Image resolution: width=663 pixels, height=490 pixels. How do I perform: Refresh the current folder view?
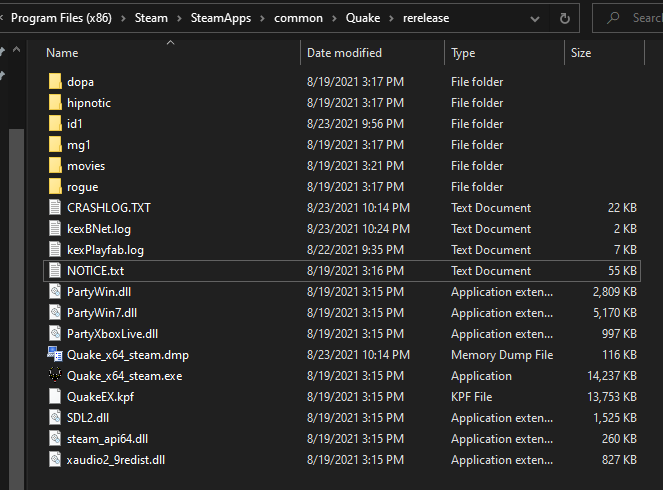(x=565, y=17)
